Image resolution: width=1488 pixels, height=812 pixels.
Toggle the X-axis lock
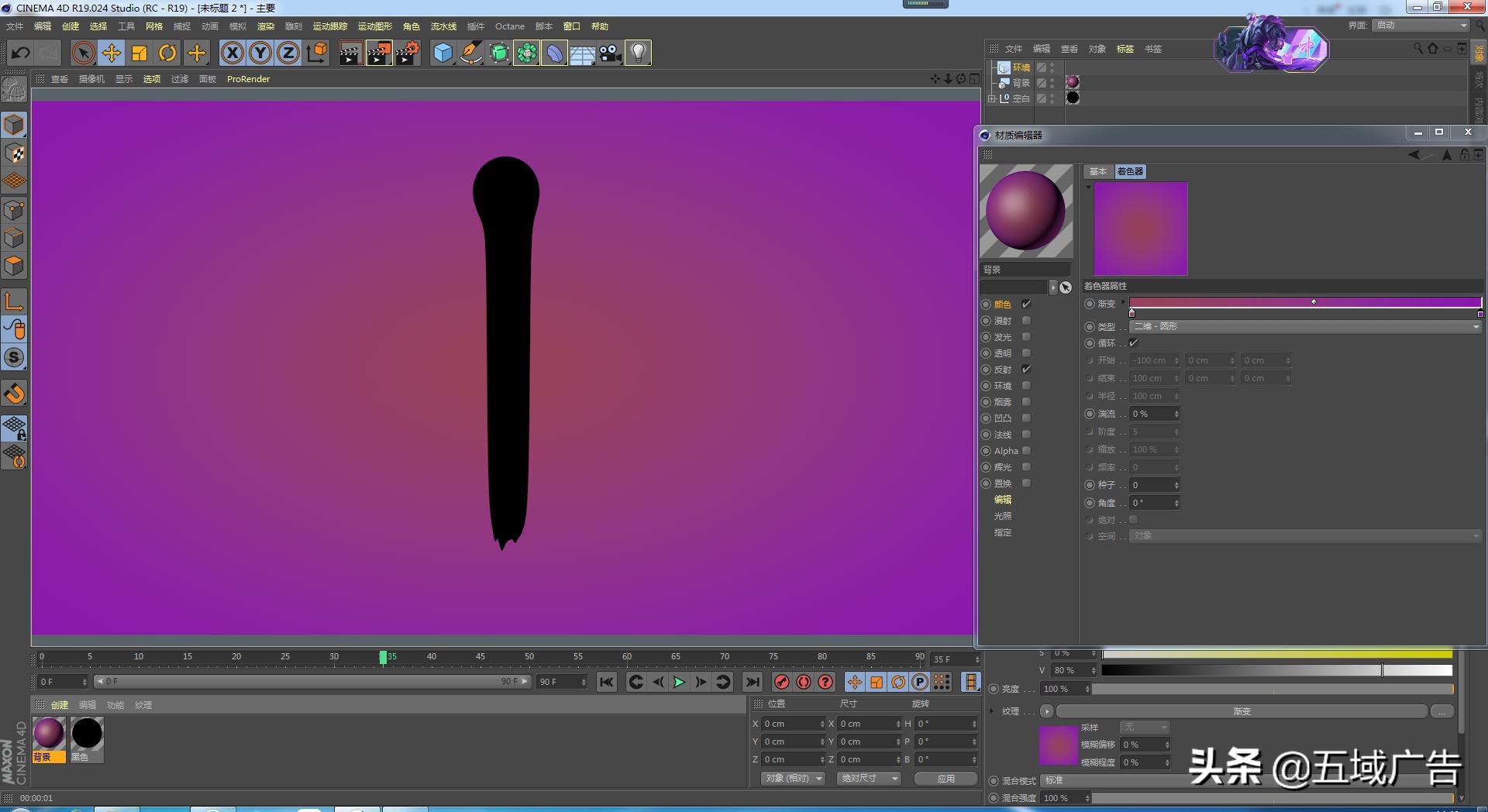(232, 53)
